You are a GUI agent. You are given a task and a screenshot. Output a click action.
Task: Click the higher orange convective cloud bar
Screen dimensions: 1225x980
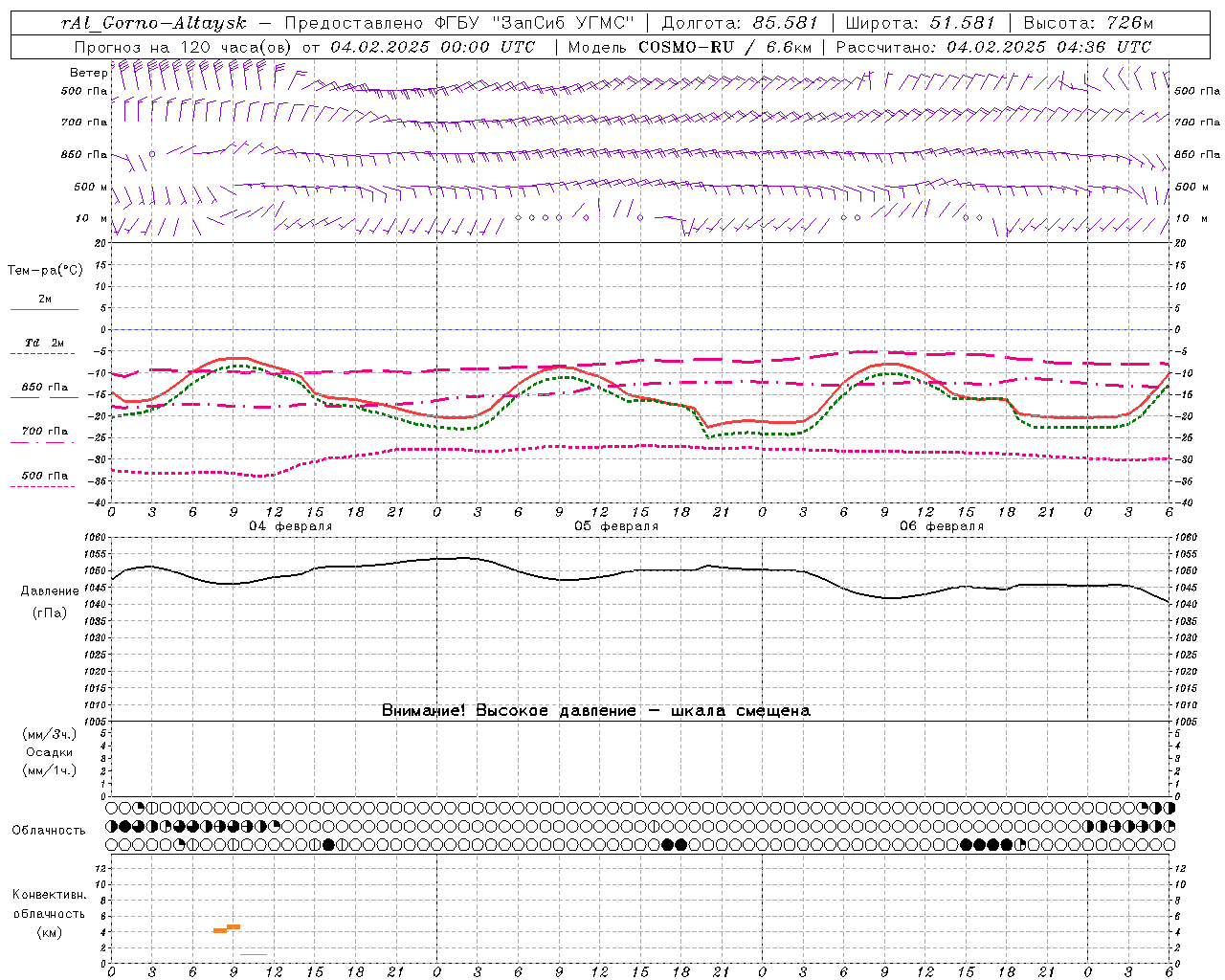[x=234, y=926]
